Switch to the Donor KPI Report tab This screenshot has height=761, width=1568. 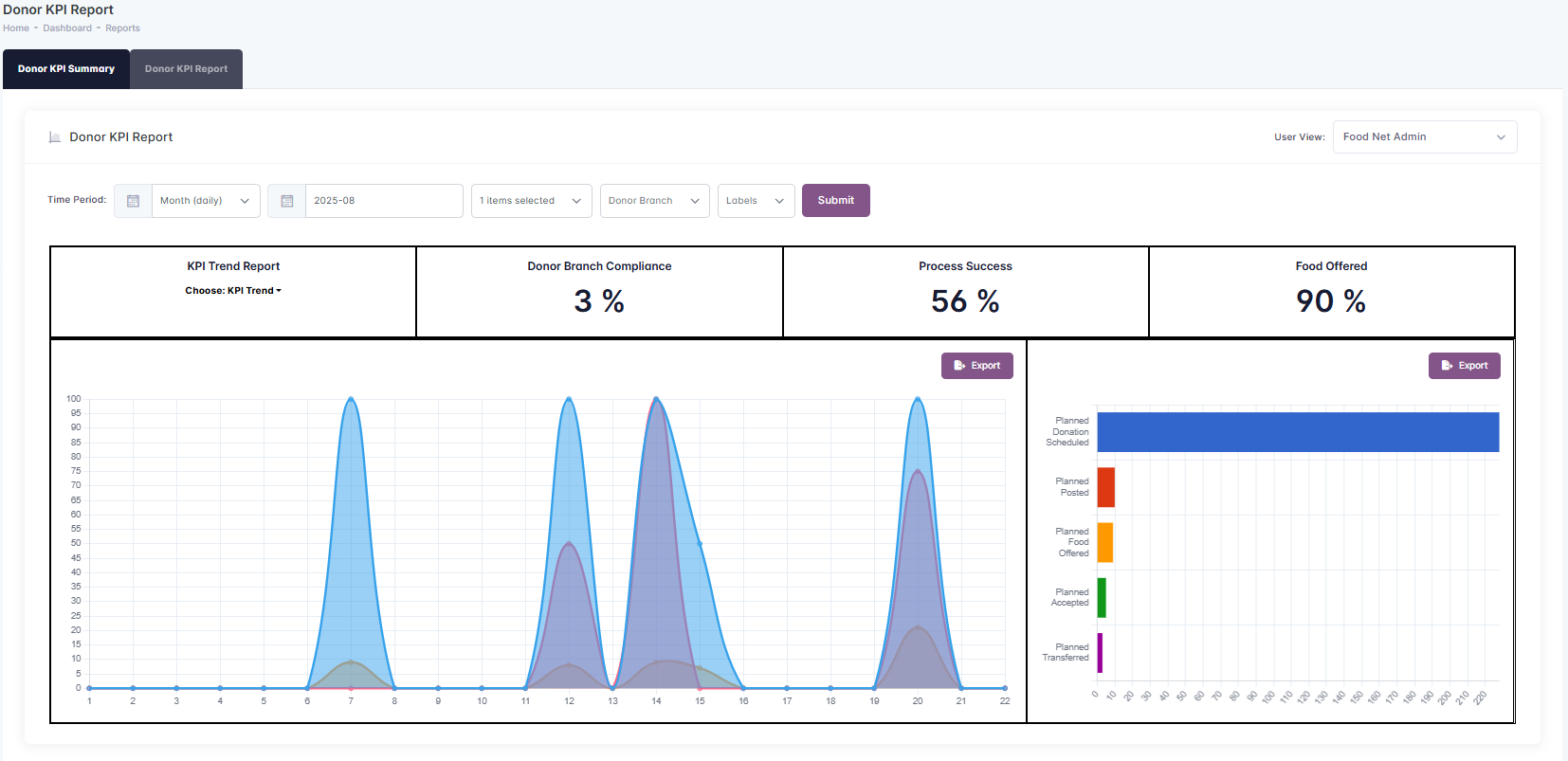coord(186,69)
